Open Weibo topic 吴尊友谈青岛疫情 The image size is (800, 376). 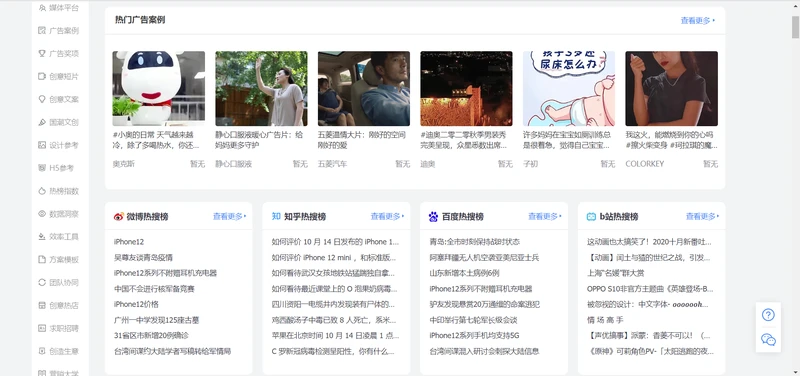(x=143, y=258)
